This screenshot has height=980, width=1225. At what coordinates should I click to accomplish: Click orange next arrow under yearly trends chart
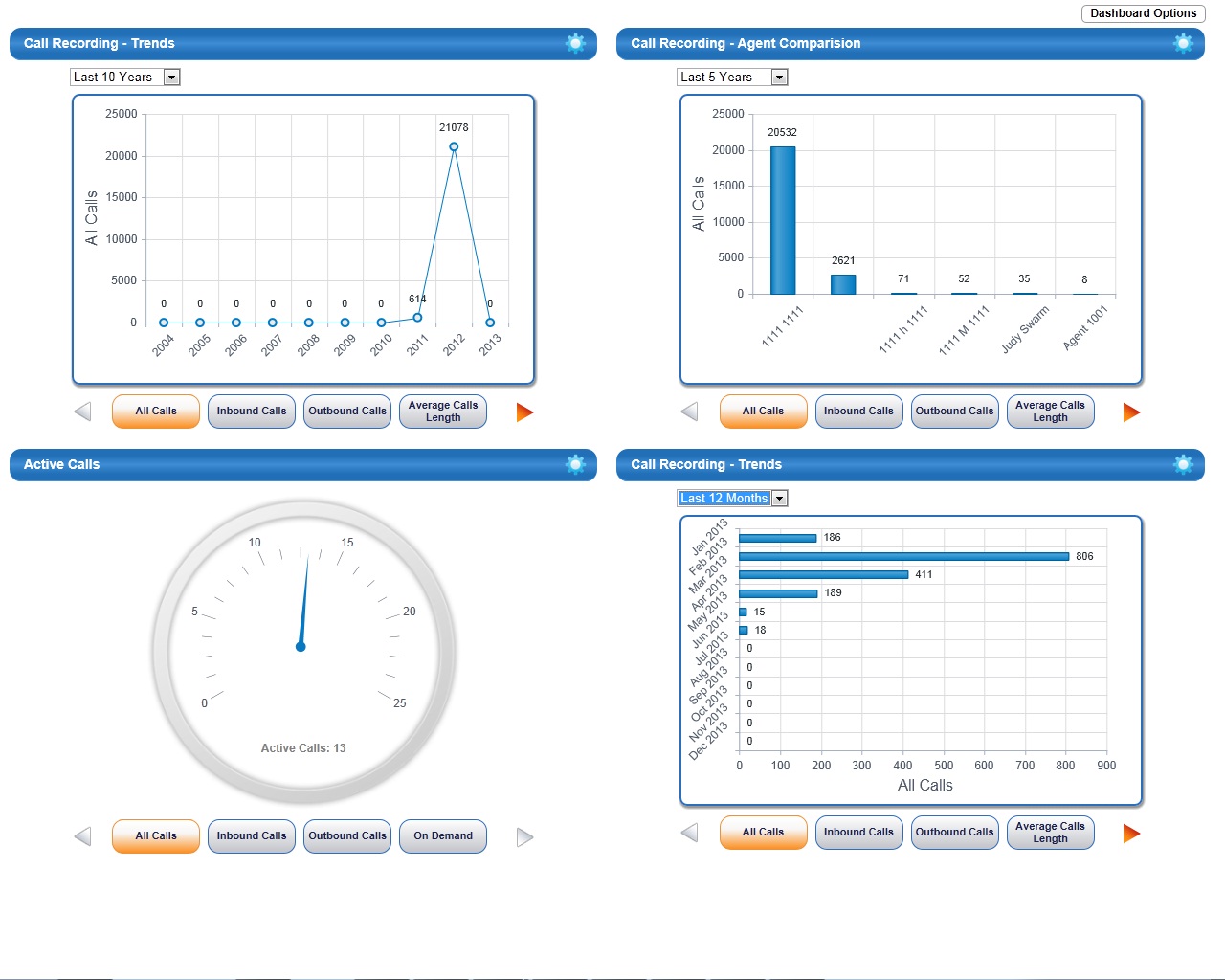click(524, 412)
